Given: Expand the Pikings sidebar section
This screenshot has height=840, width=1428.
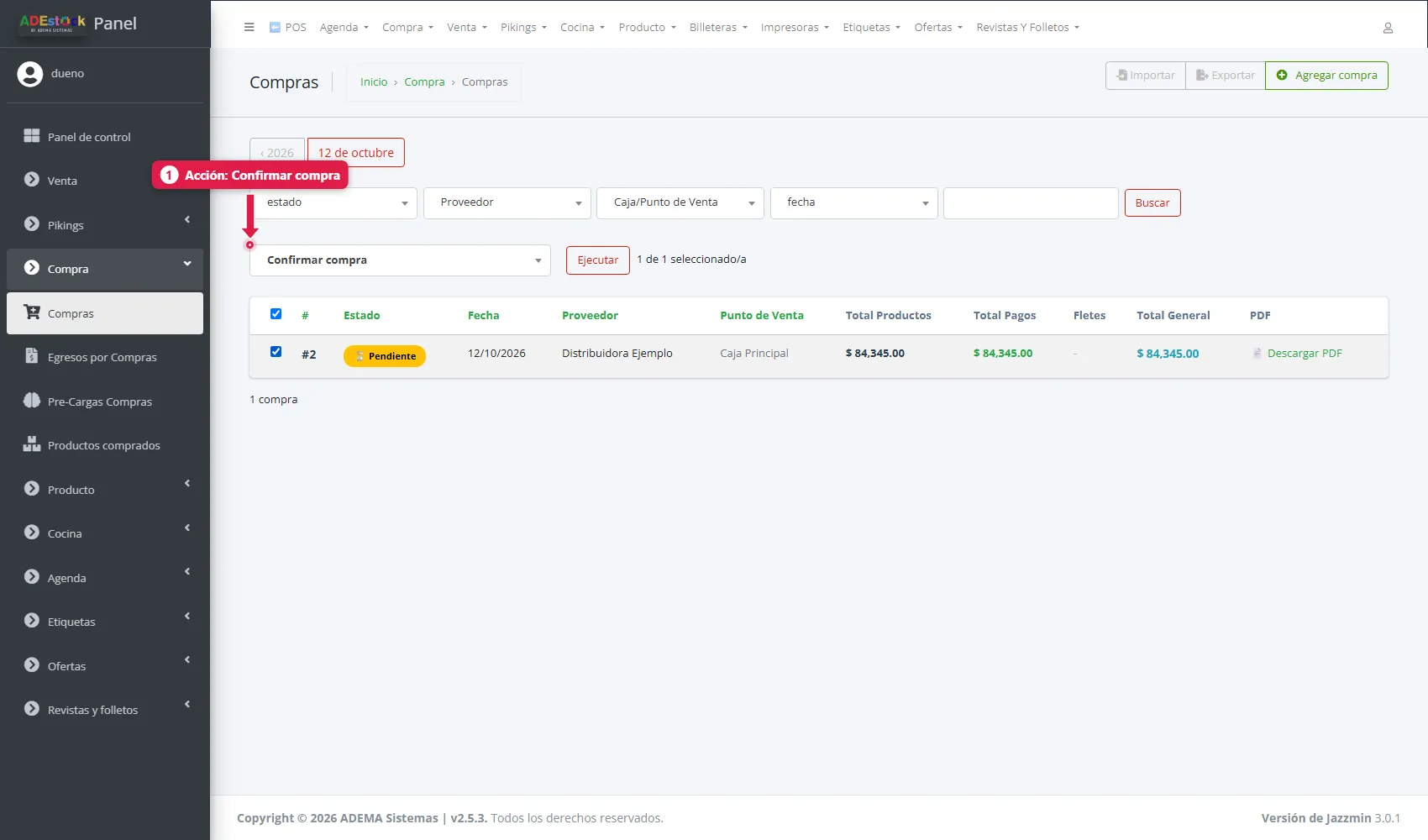Looking at the screenshot, I should pos(105,224).
